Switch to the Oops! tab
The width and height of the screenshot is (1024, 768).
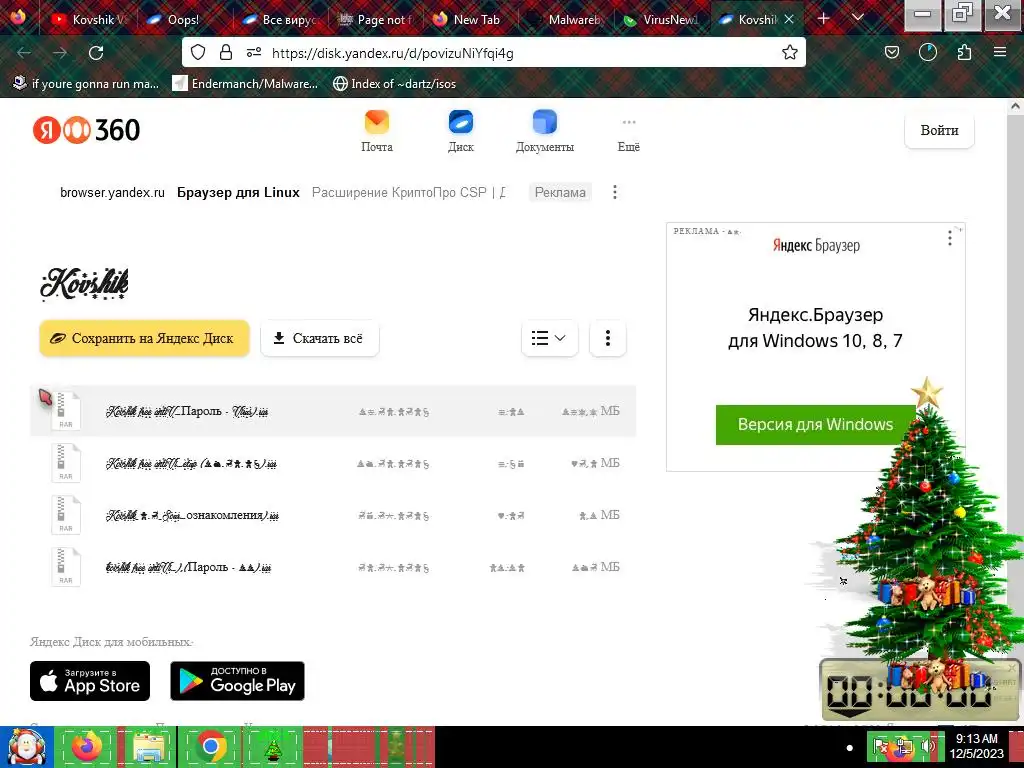pos(183,20)
